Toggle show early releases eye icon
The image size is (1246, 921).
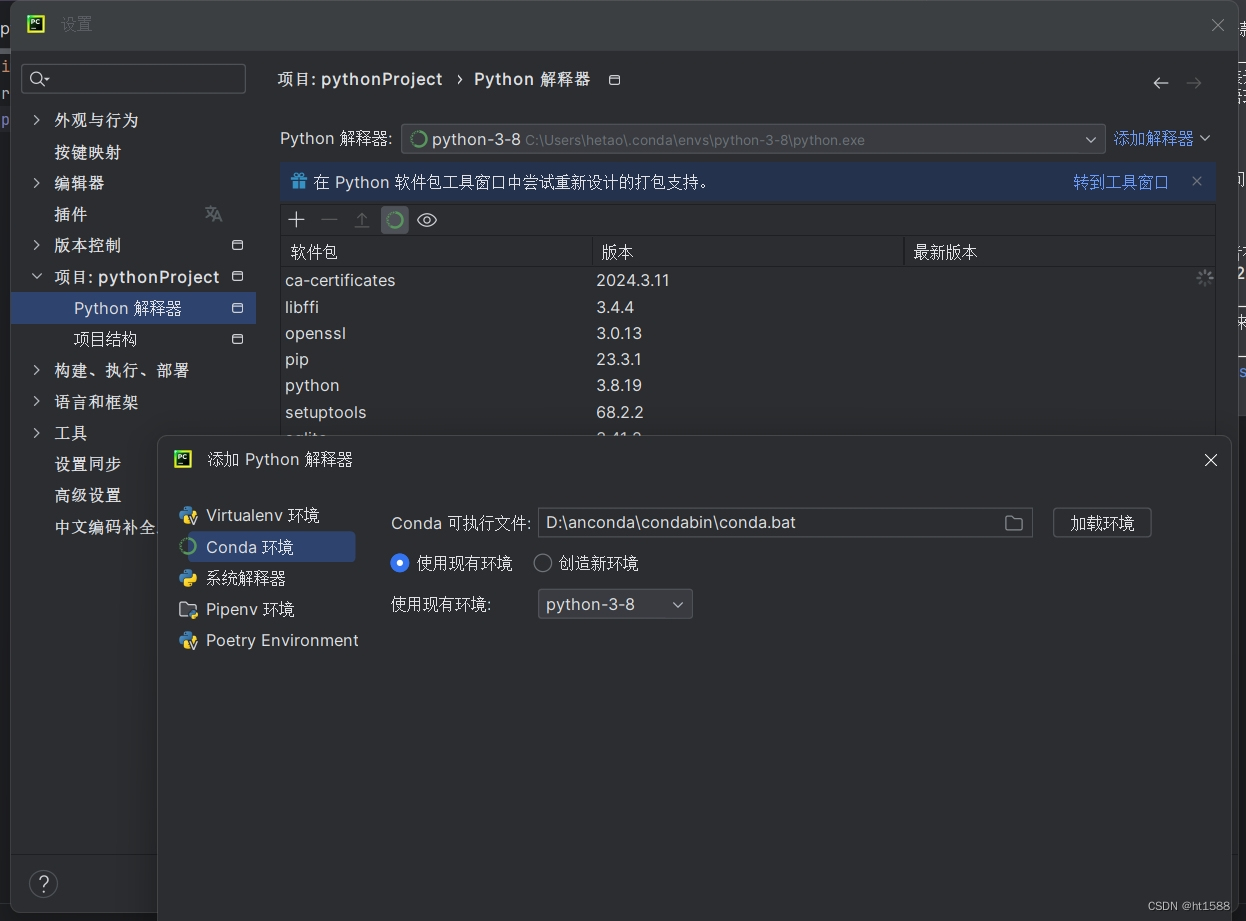[427, 220]
